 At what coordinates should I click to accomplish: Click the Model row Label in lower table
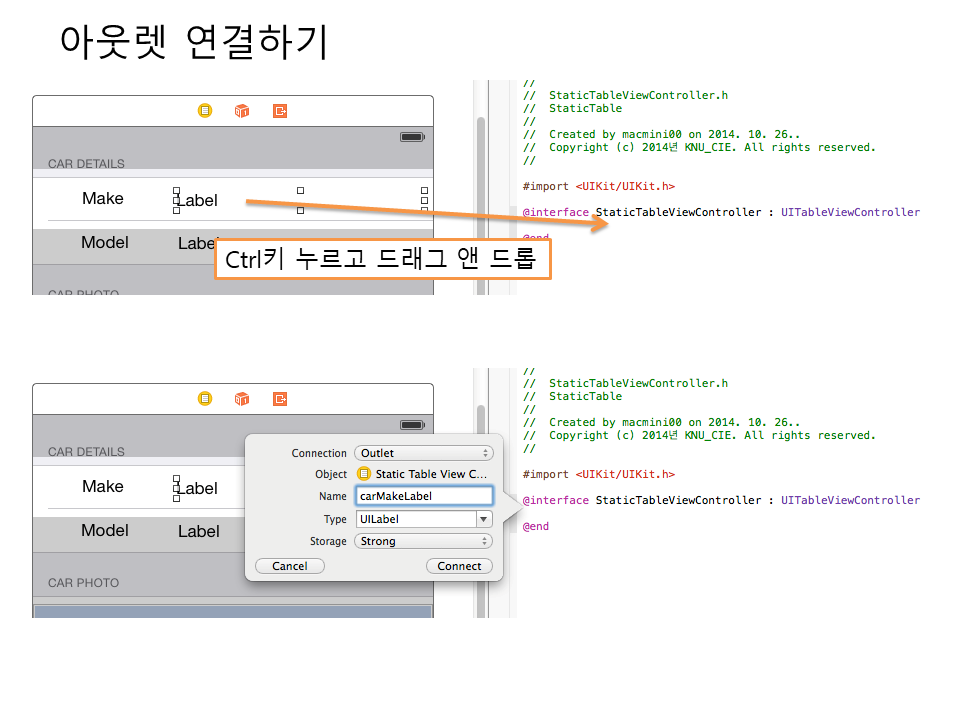198,531
